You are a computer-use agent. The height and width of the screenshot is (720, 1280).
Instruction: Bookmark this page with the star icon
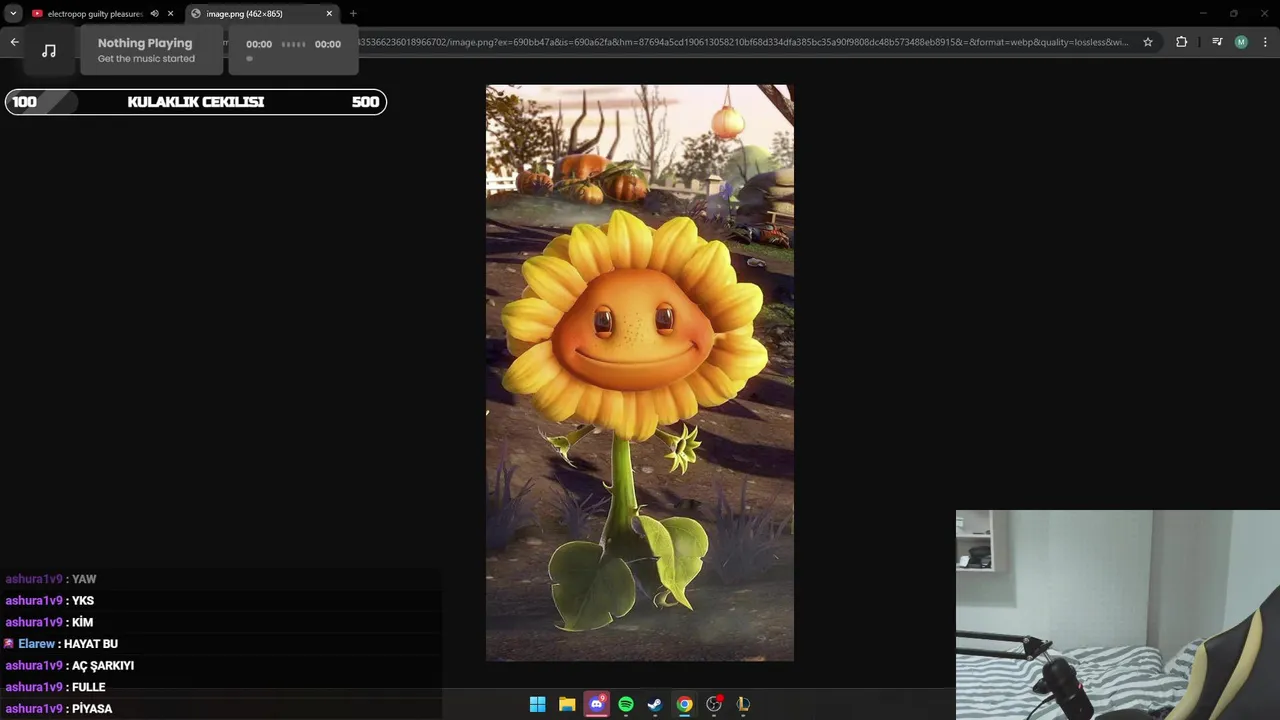1148,42
